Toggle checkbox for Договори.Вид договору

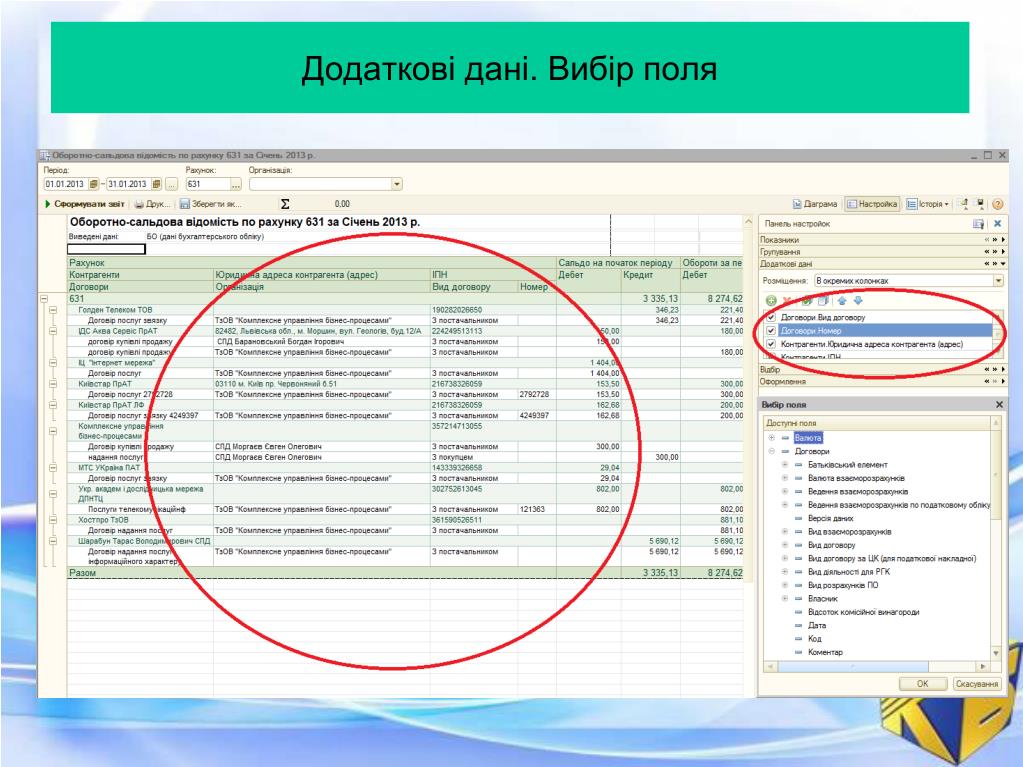point(771,318)
